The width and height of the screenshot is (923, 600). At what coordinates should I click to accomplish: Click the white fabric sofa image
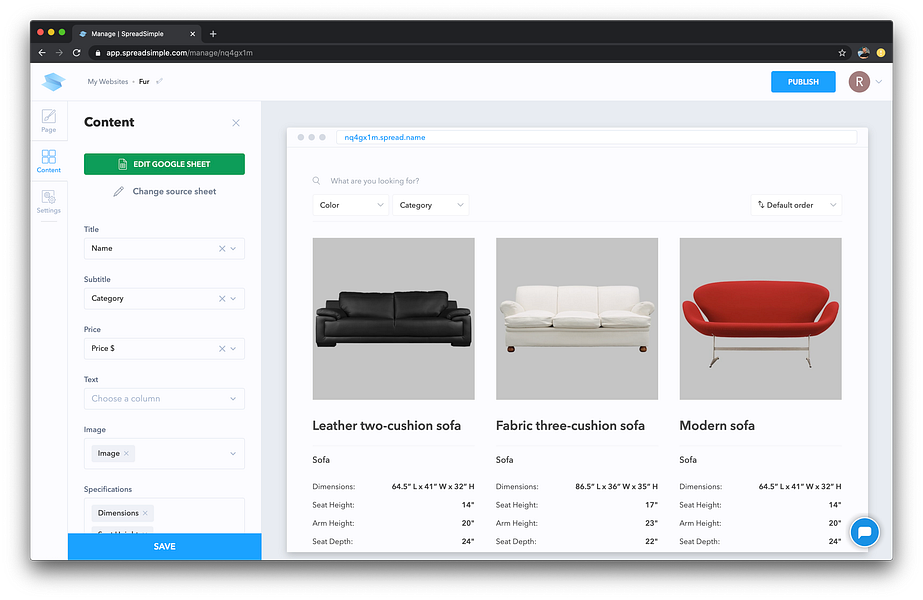click(577, 319)
